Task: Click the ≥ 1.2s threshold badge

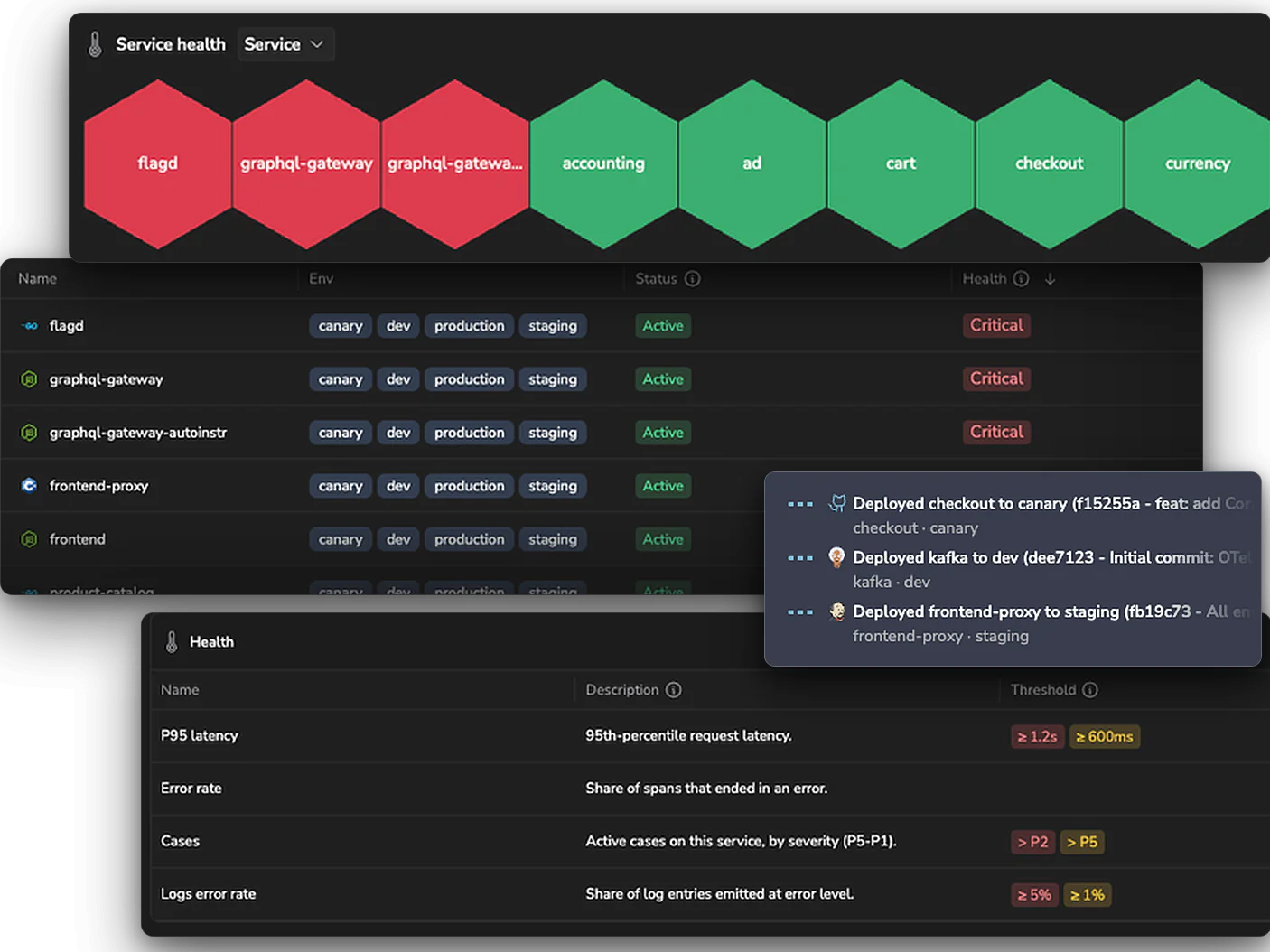Action: [1038, 737]
